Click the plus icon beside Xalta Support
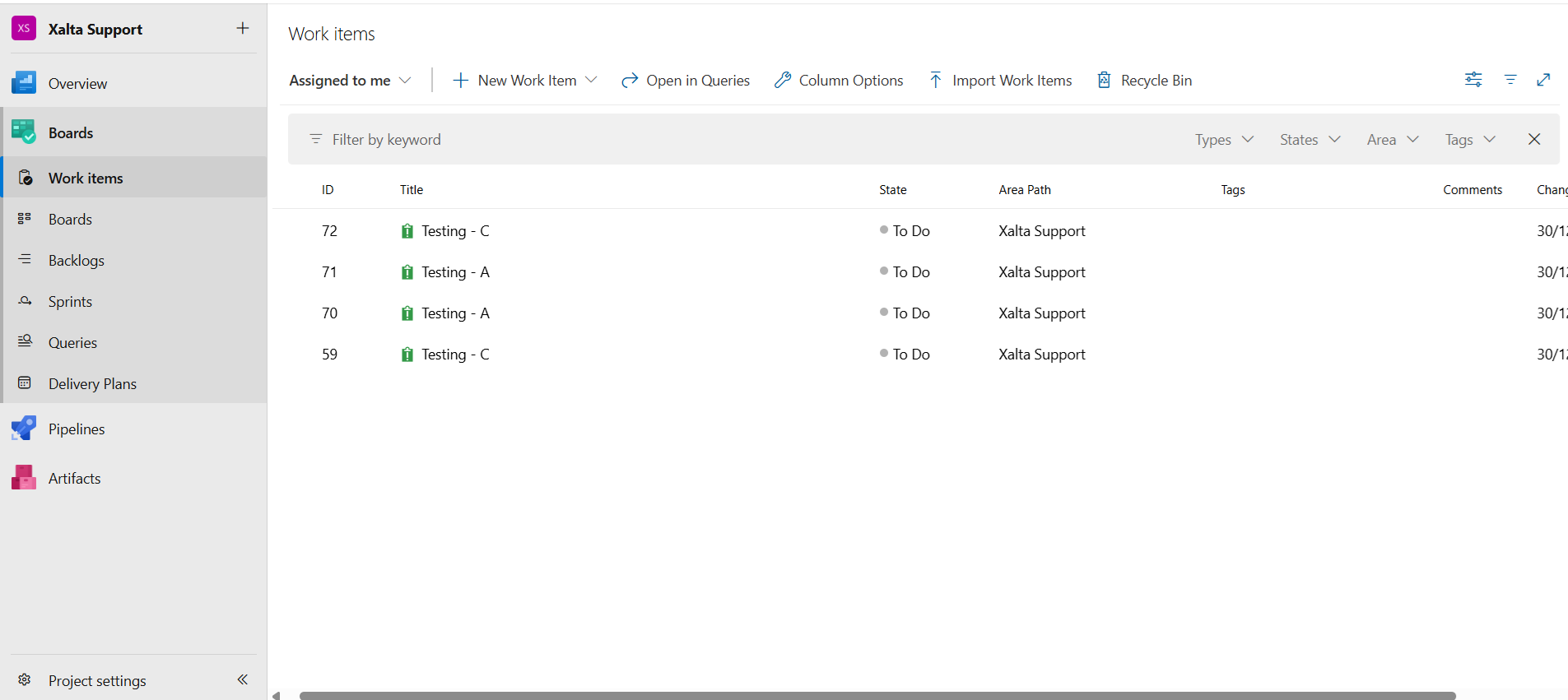Screen dimensions: 1568x700 click(x=243, y=29)
